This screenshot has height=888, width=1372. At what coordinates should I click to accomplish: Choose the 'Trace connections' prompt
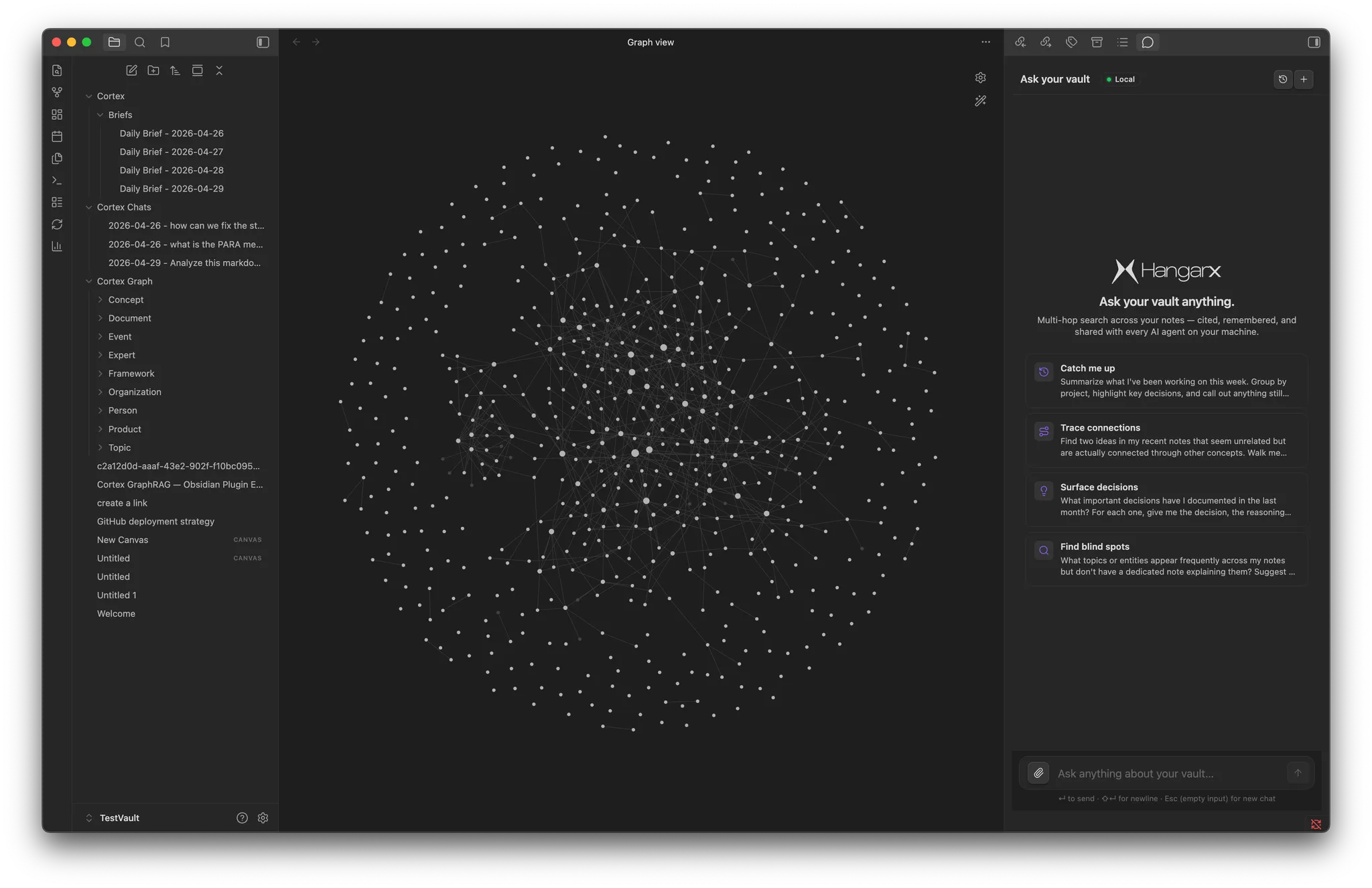(x=1166, y=440)
